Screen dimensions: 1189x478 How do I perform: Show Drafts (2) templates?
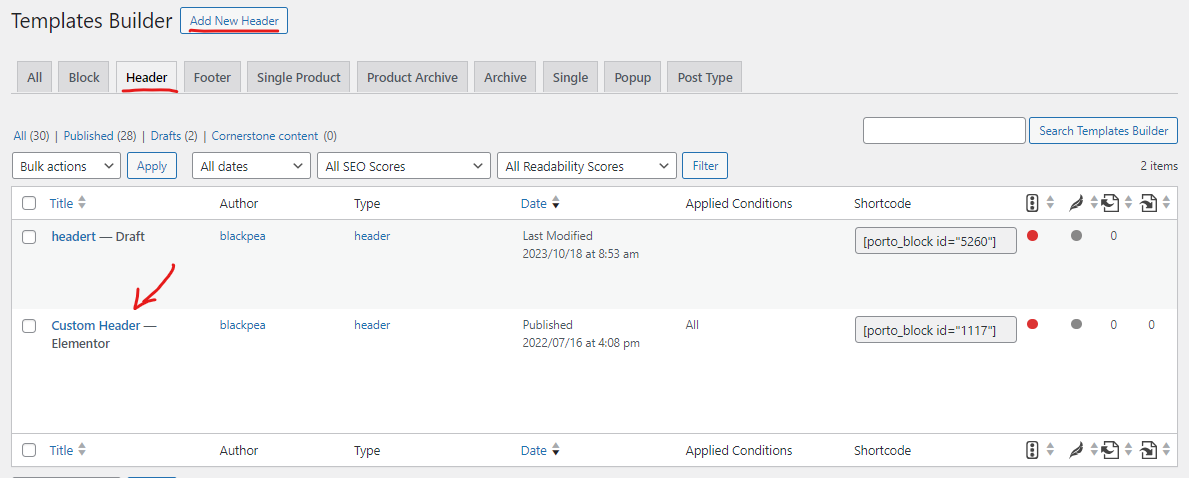174,136
